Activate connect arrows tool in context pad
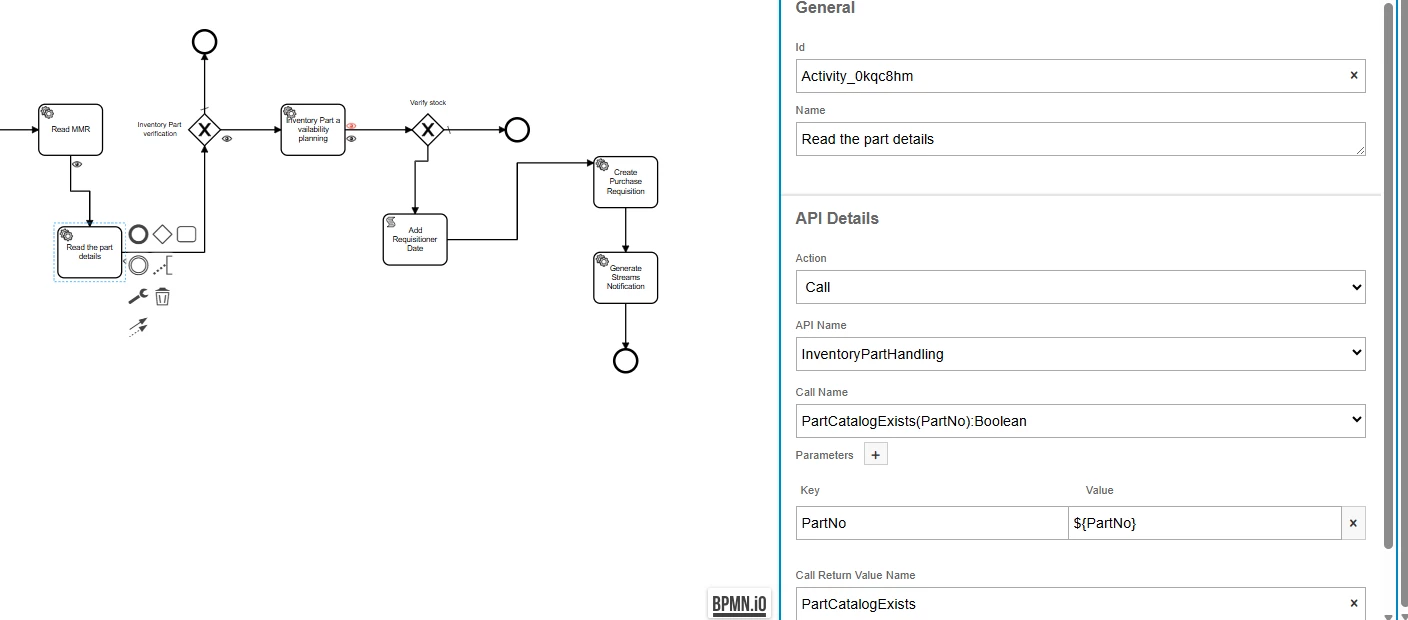This screenshot has width=1408, height=620. coord(138,326)
